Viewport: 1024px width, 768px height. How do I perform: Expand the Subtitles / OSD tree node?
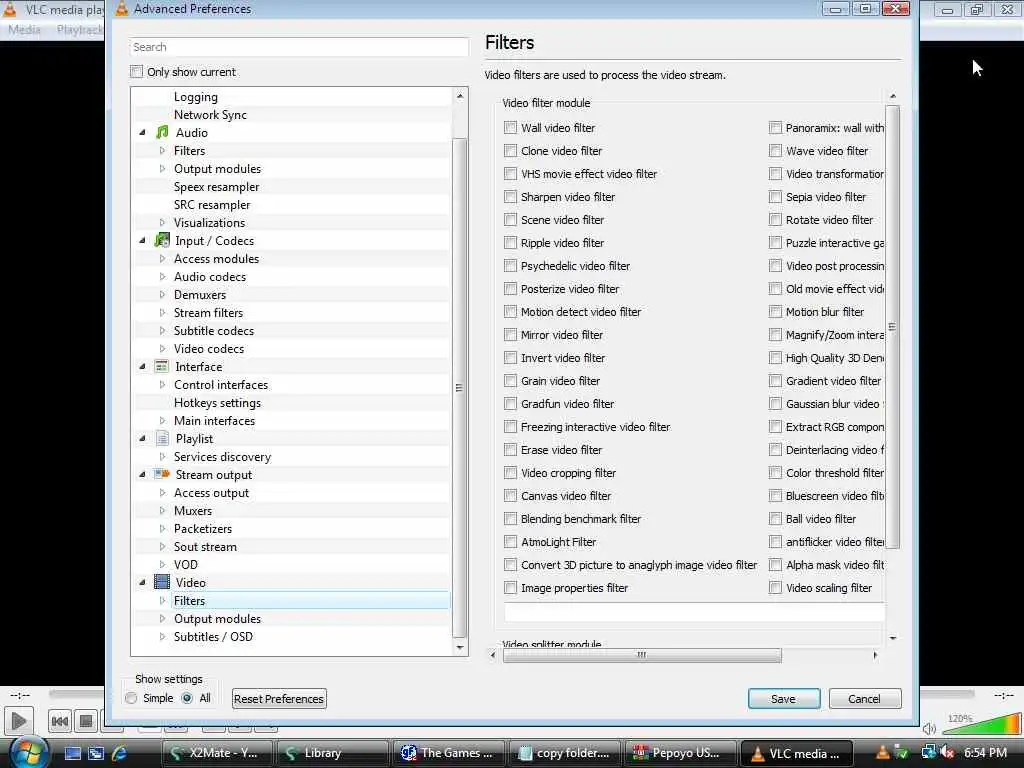[x=162, y=636]
